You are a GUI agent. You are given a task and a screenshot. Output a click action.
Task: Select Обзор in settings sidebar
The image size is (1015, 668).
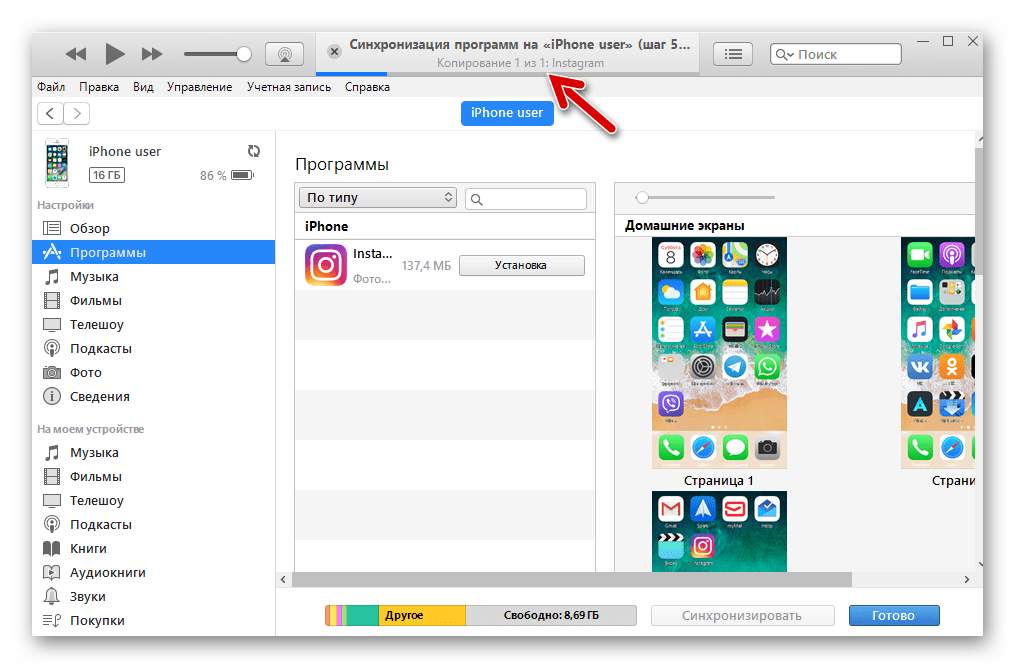click(x=153, y=228)
